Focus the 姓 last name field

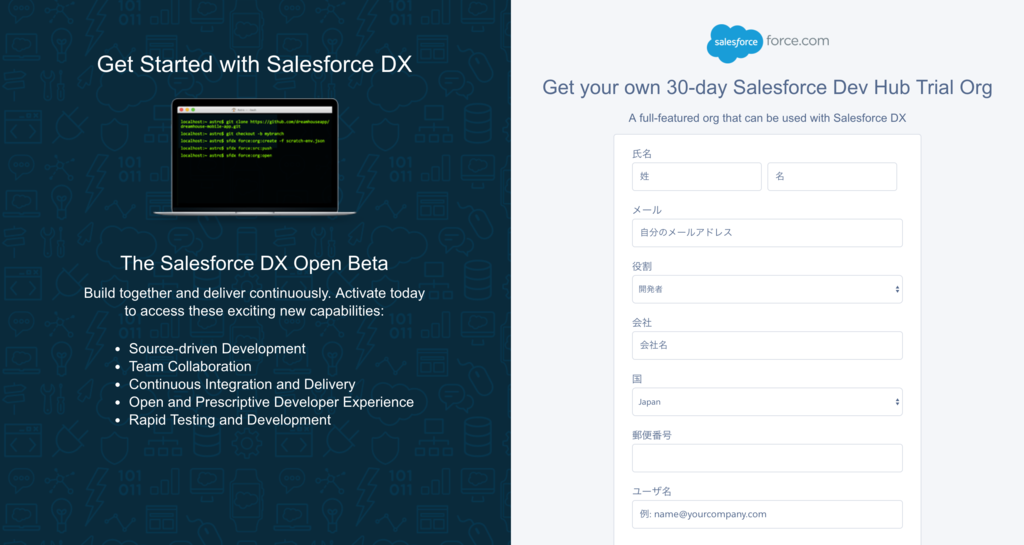click(x=696, y=177)
